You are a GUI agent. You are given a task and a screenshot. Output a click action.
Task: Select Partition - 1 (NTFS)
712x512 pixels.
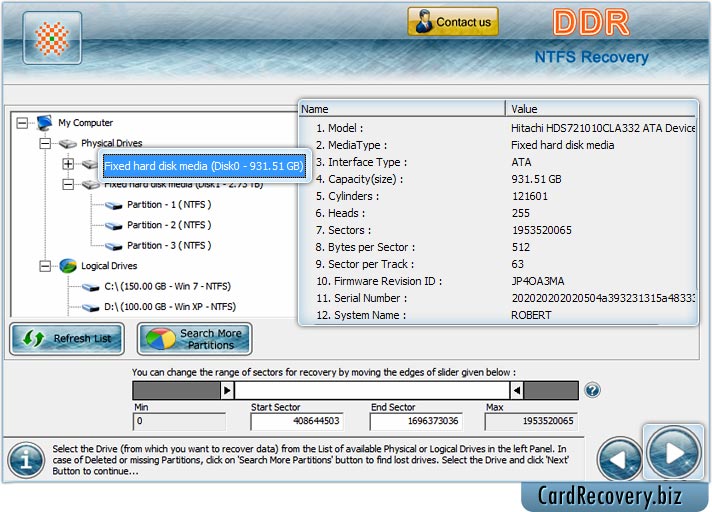point(169,205)
